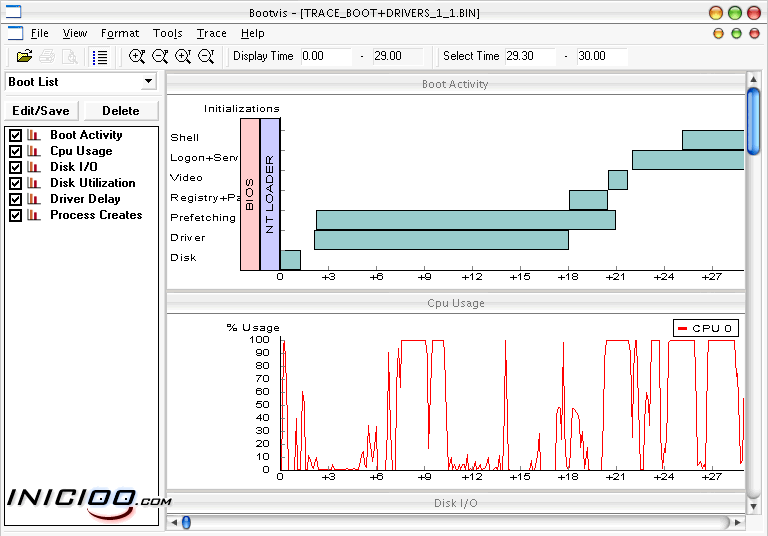Click chart icon next to Boot Activity

34,135
